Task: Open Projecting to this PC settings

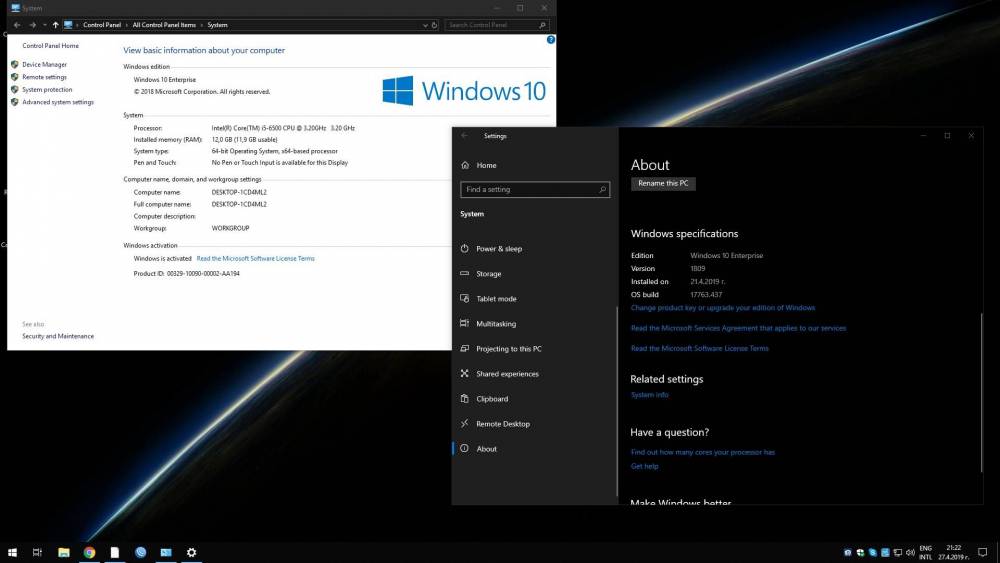Action: click(x=509, y=349)
